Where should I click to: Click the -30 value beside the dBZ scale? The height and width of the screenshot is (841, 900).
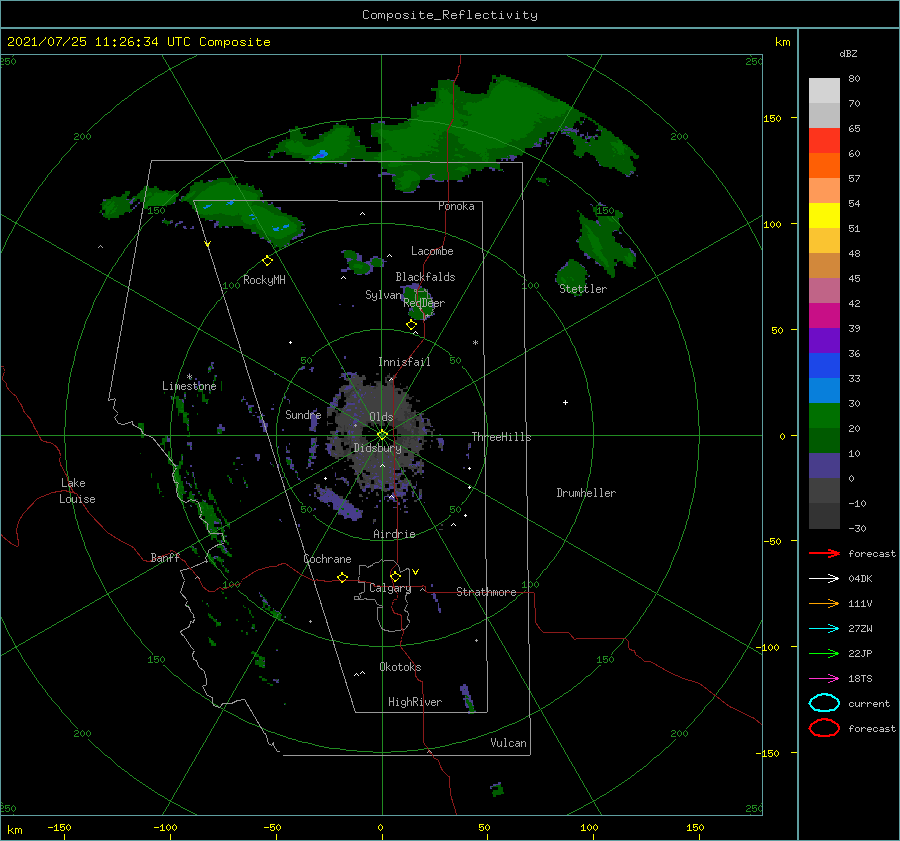coord(857,528)
